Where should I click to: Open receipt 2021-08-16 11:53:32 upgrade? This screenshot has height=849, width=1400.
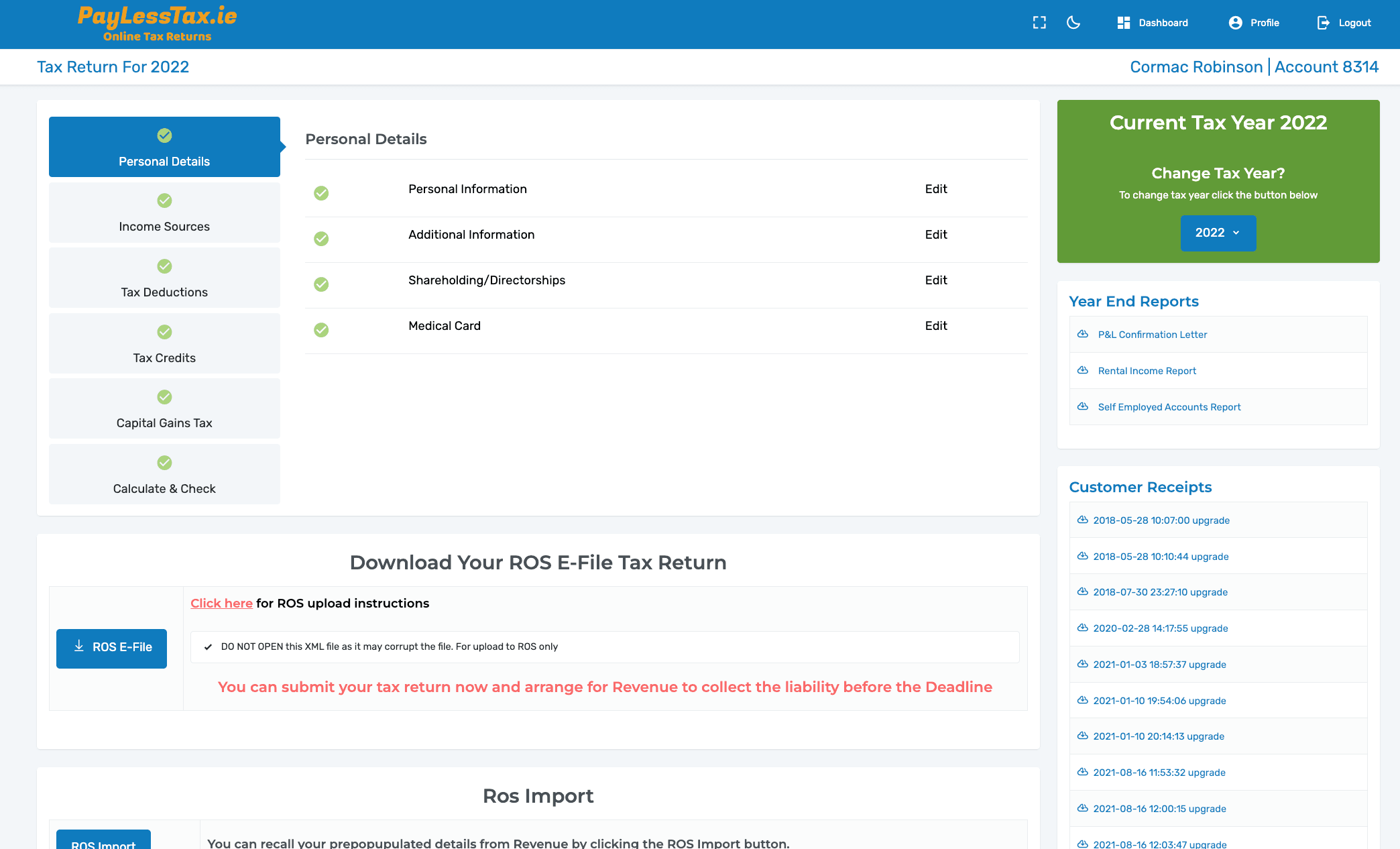pos(1159,773)
